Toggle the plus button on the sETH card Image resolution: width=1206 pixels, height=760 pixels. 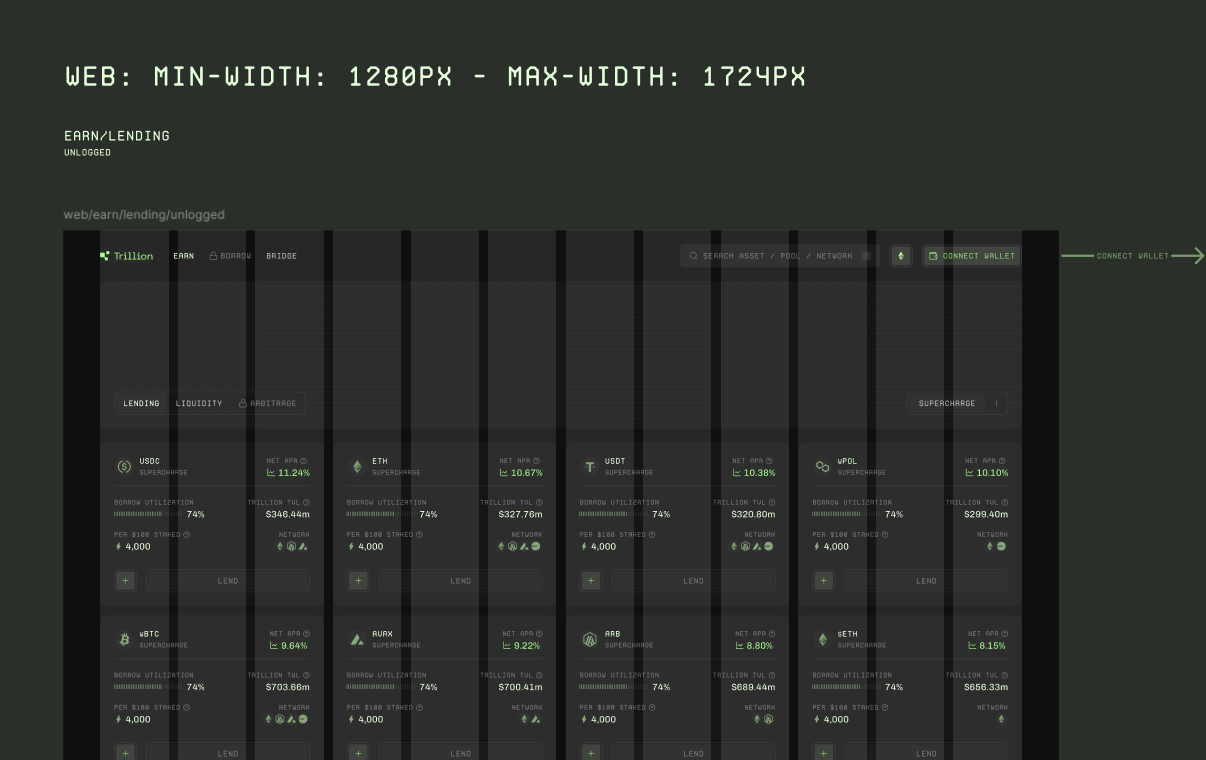click(x=823, y=752)
